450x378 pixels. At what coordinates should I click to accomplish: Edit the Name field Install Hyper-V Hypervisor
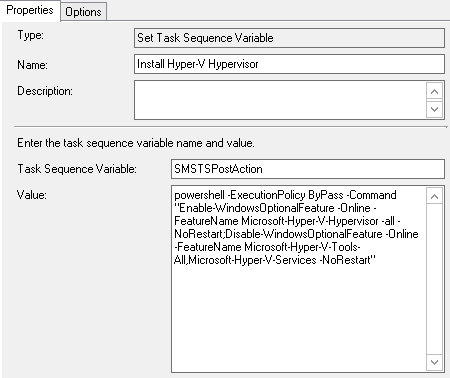289,64
